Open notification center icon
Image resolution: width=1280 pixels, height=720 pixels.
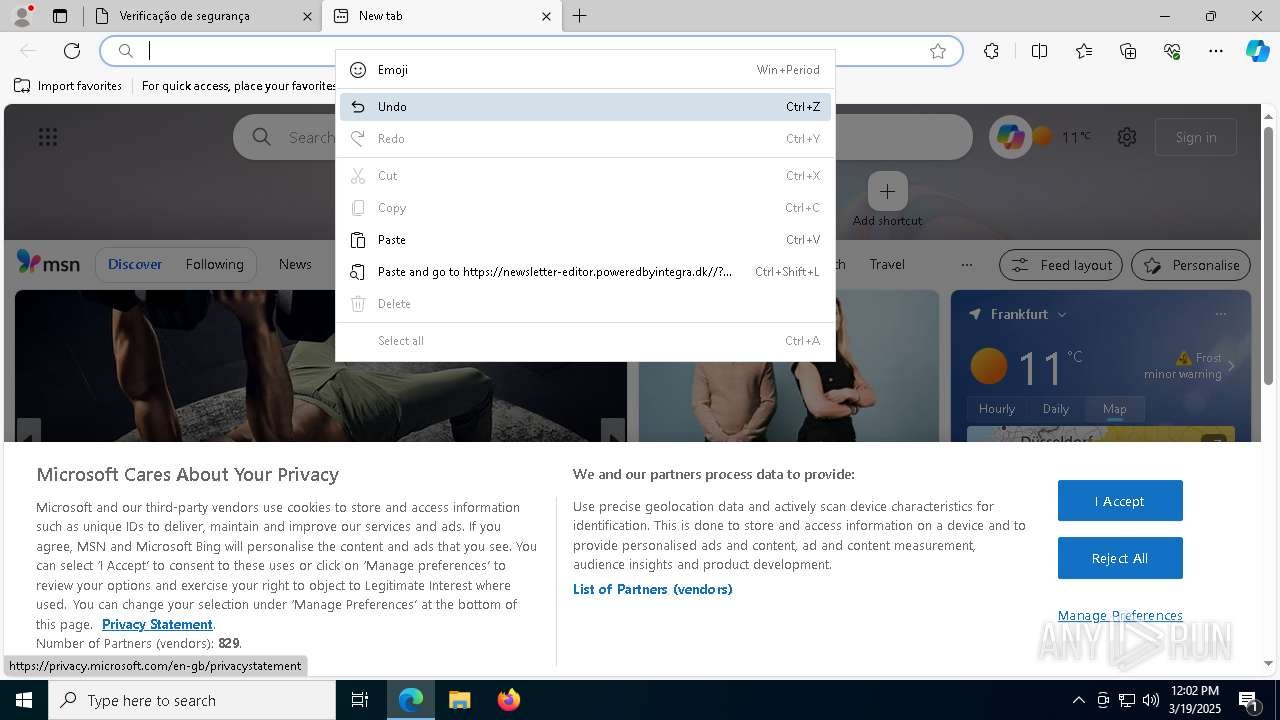click(x=1249, y=700)
